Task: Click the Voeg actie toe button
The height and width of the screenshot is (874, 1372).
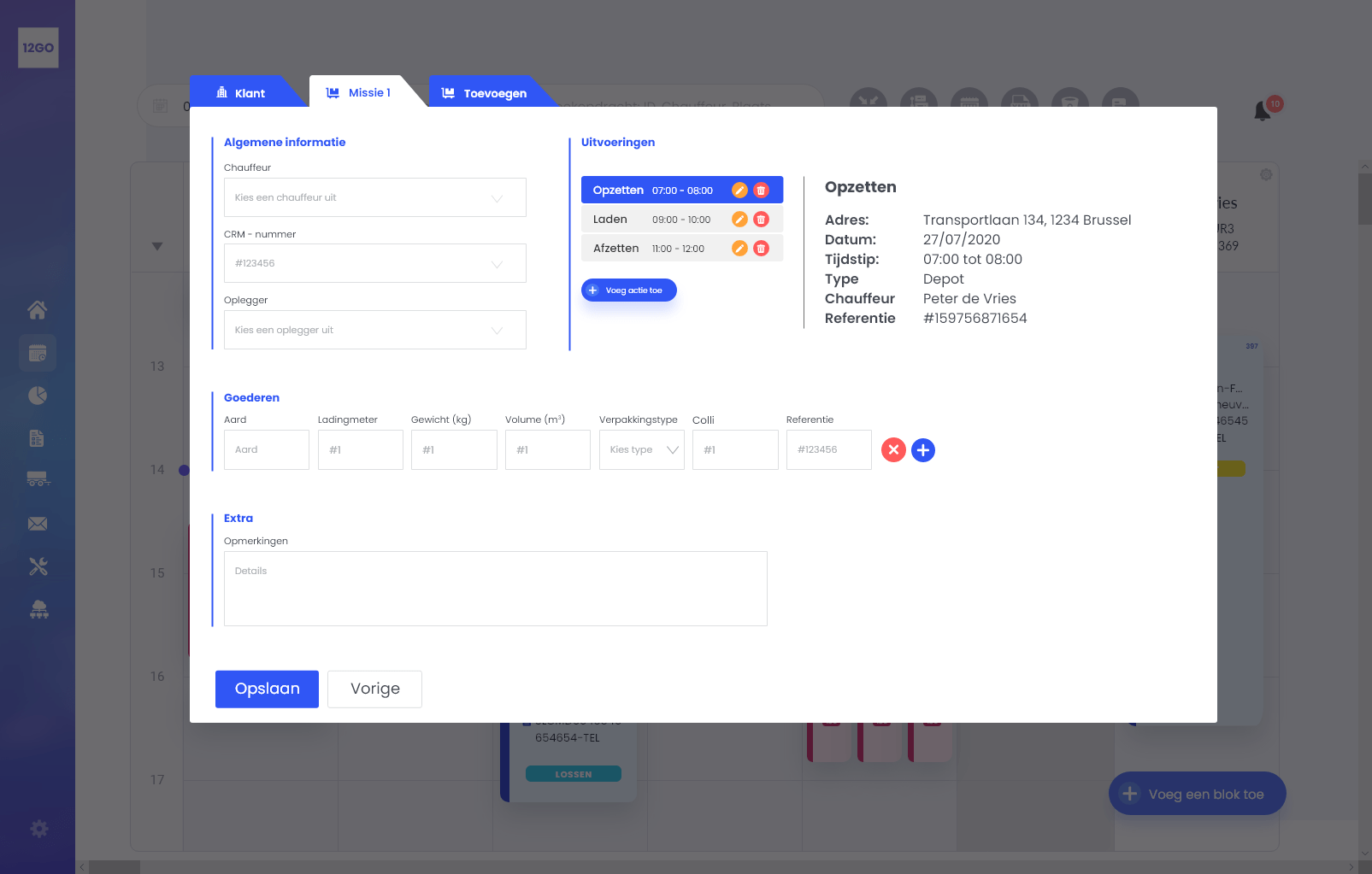Action: tap(628, 290)
